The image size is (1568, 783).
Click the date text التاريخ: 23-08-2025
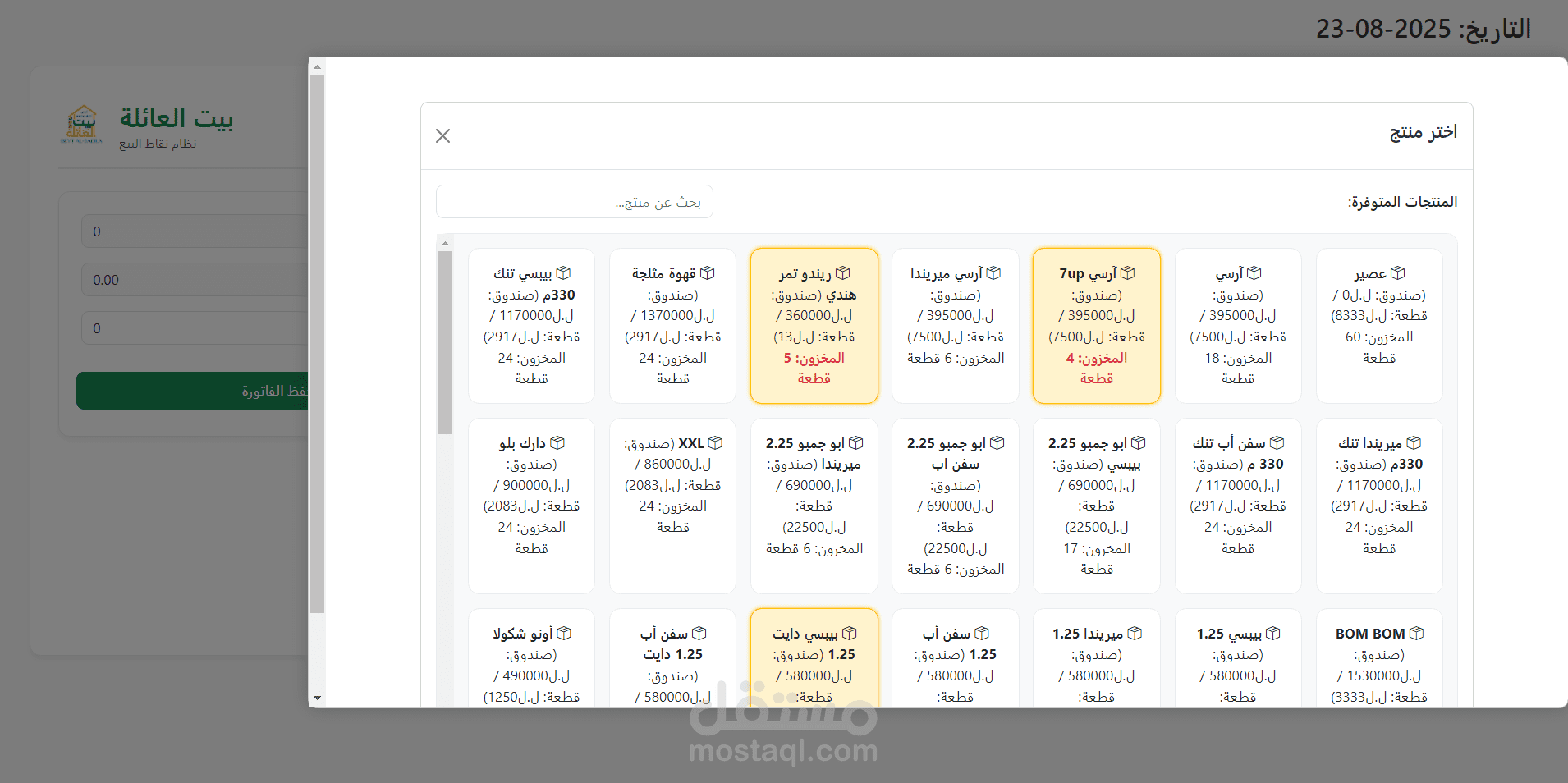click(x=1424, y=29)
